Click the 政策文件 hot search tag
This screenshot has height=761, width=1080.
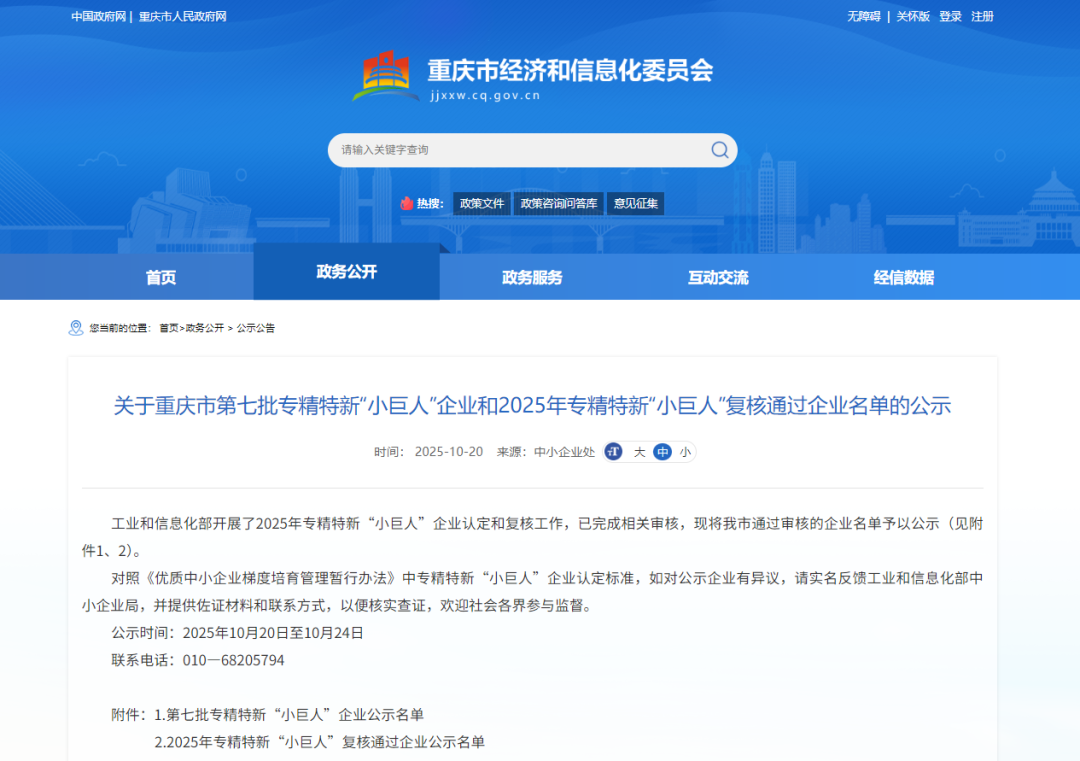482,203
